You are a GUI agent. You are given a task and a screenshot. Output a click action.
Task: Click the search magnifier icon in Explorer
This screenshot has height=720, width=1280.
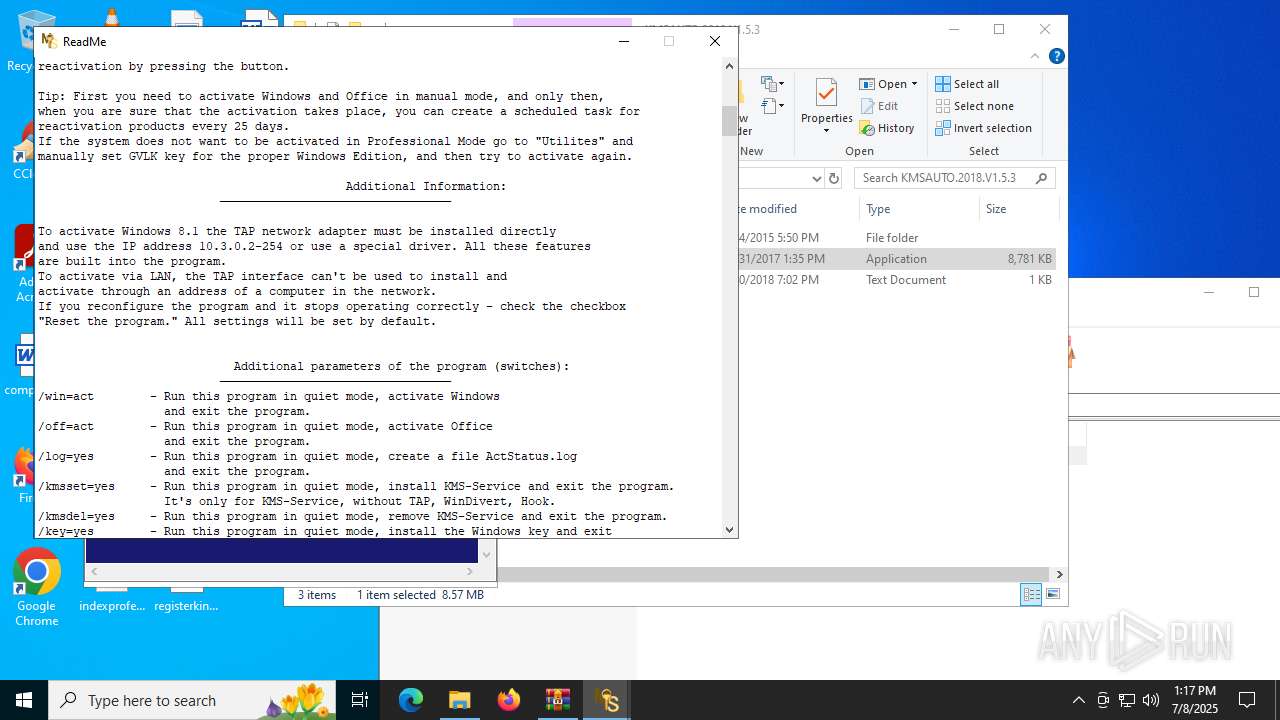point(1041,178)
